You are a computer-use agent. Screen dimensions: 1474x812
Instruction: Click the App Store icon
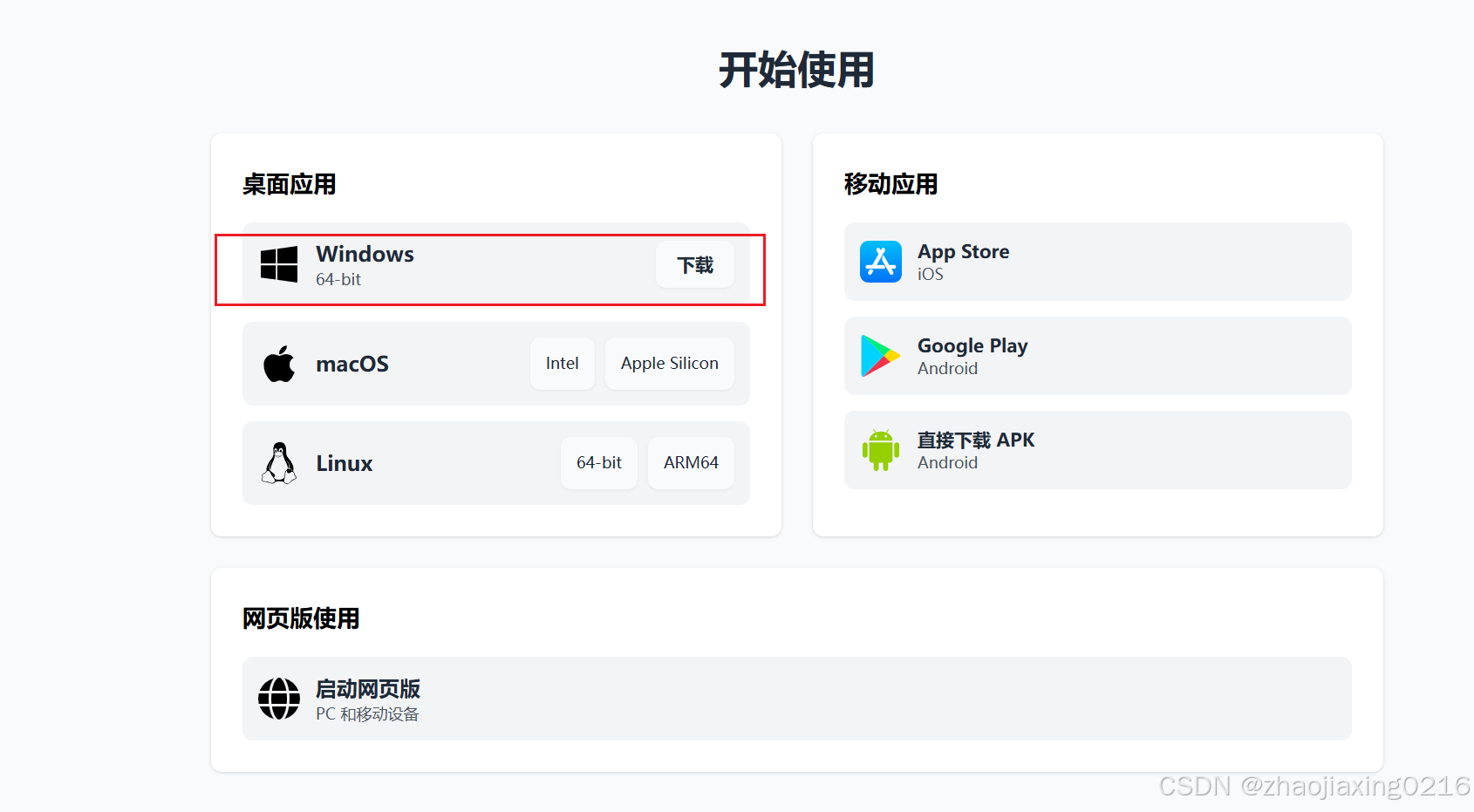[x=881, y=262]
